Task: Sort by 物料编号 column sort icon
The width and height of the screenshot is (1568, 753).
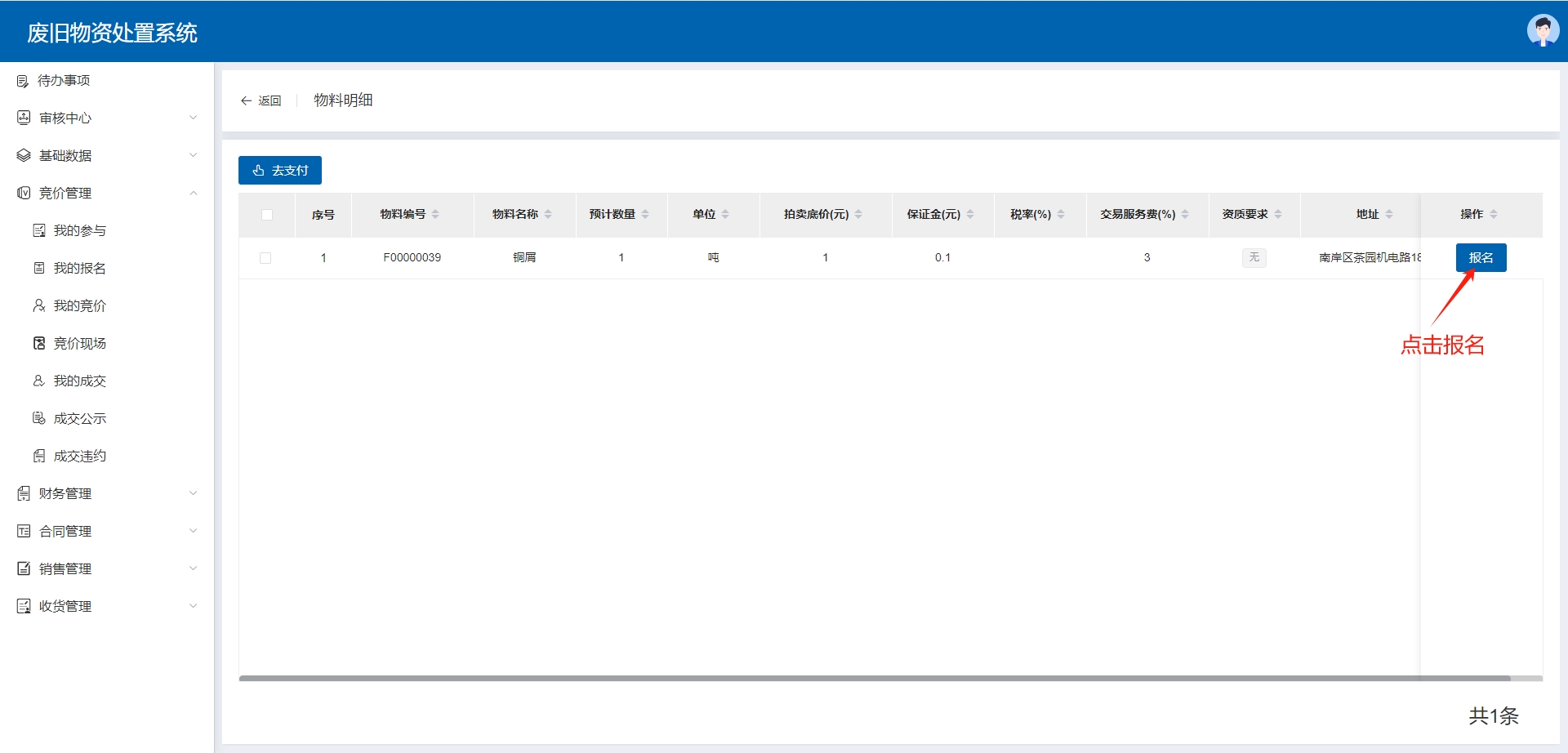Action: (x=435, y=214)
